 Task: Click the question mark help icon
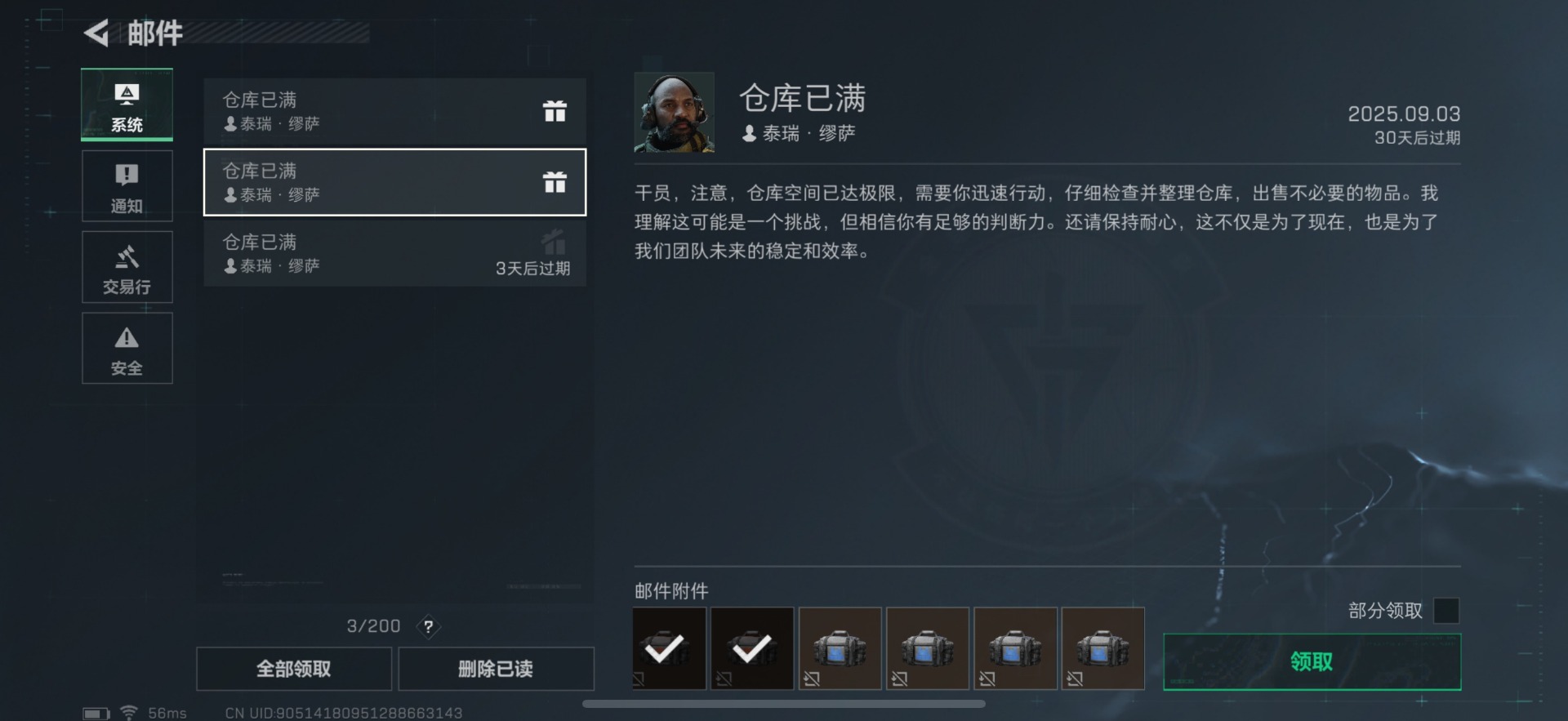tap(428, 626)
